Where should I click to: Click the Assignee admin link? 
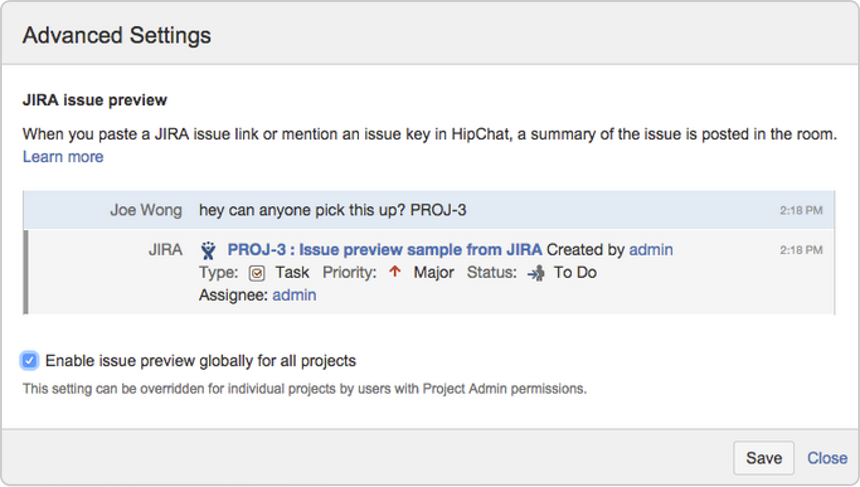[x=294, y=295]
